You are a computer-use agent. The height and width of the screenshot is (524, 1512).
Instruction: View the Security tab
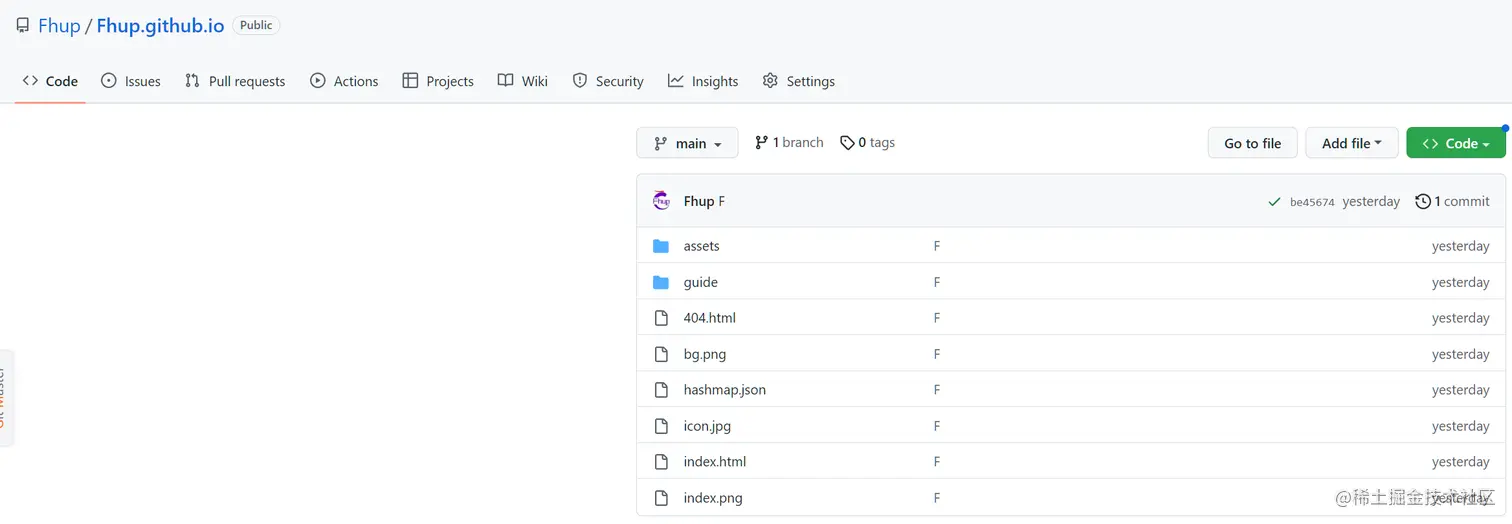pyautogui.click(x=608, y=81)
